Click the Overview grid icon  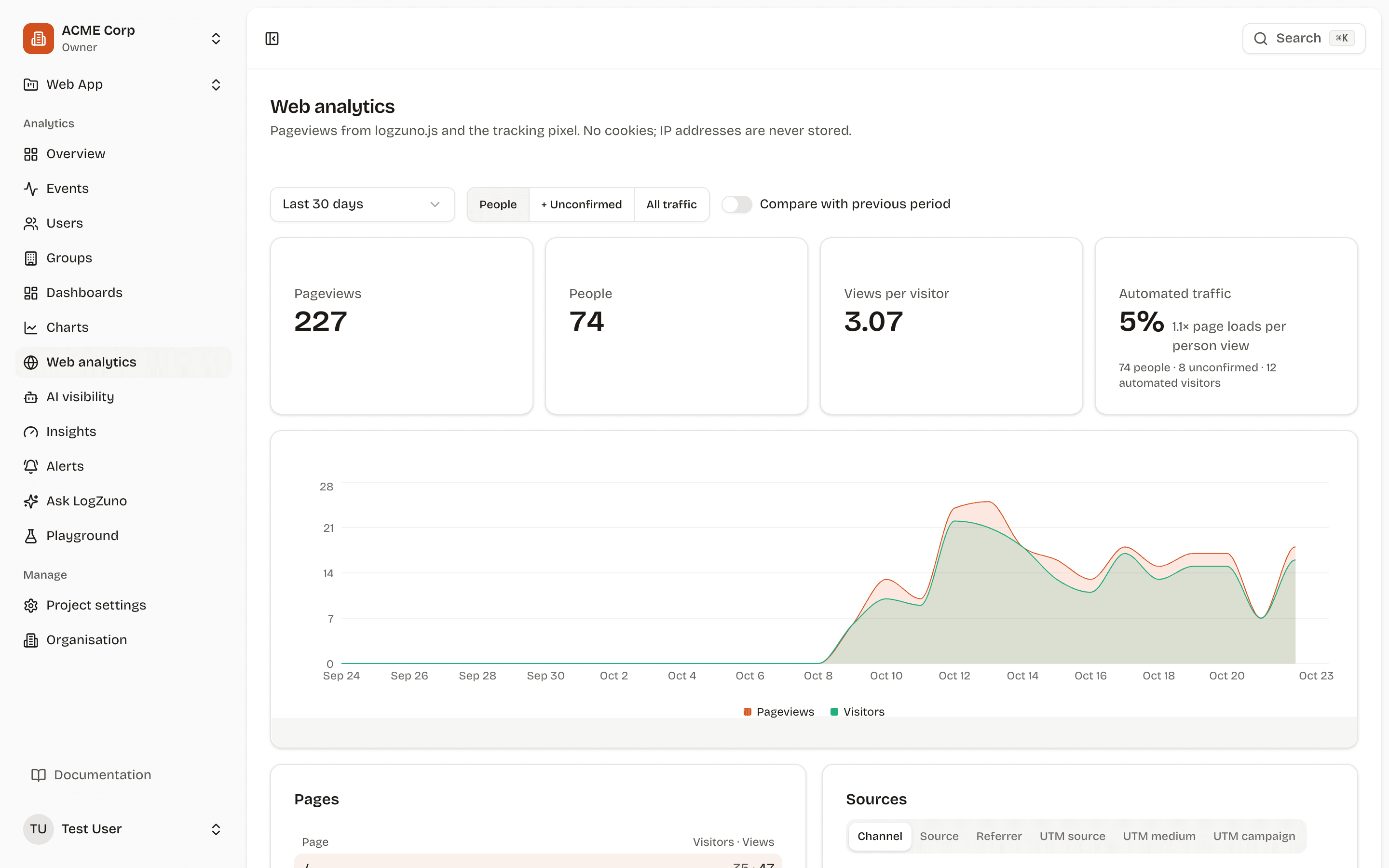pyautogui.click(x=31, y=154)
